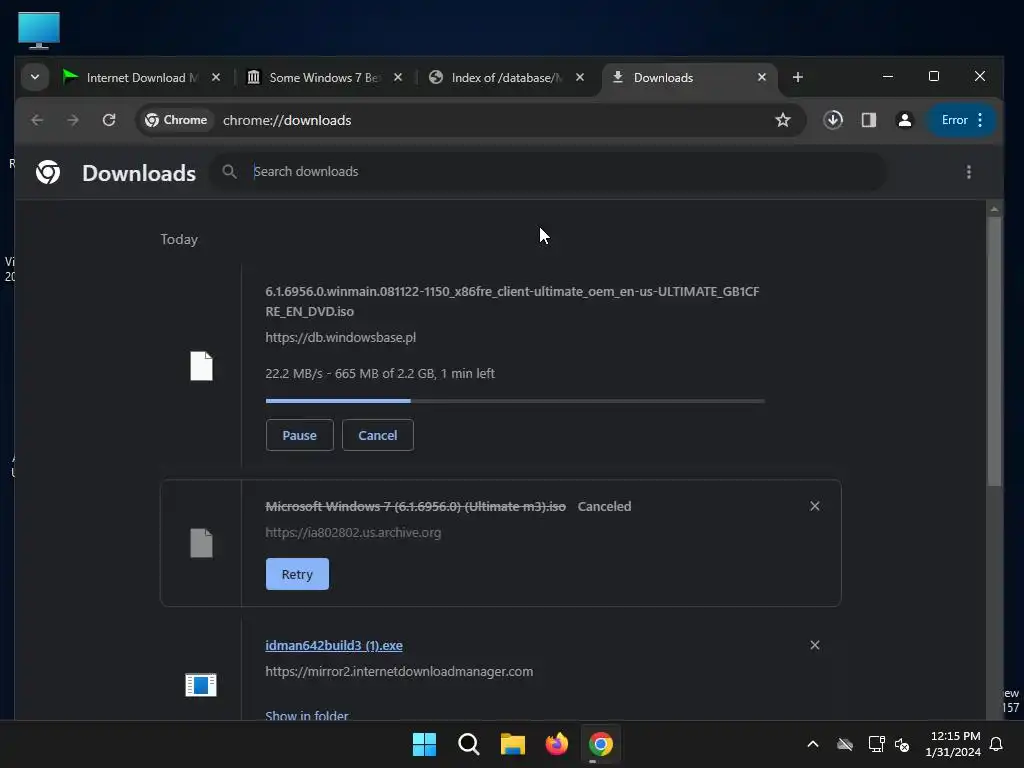Viewport: 1024px width, 768px height.
Task: Retry the canceled Ultimate m3 ISO download
Action: coord(297,574)
